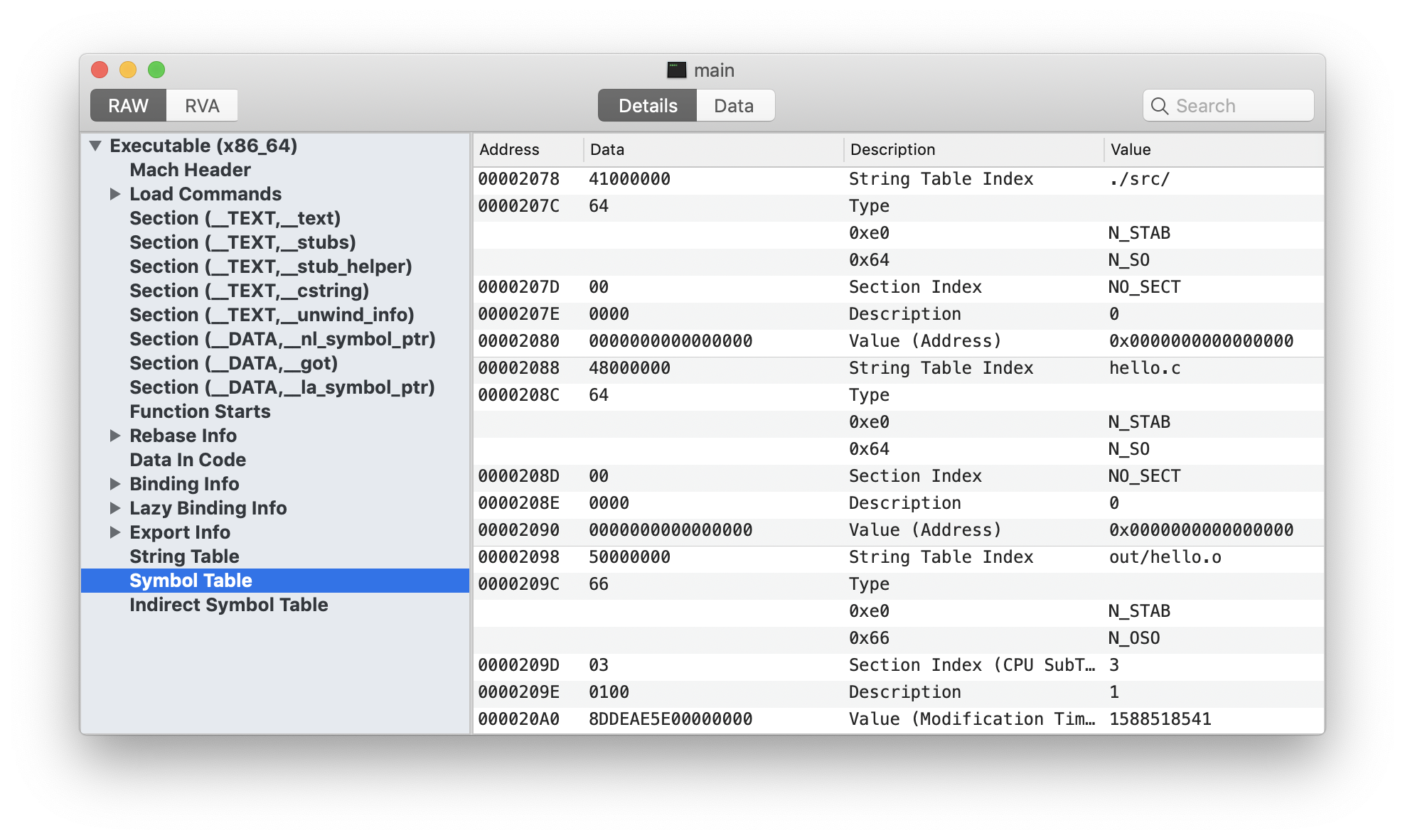Open the Details tab

647,106
